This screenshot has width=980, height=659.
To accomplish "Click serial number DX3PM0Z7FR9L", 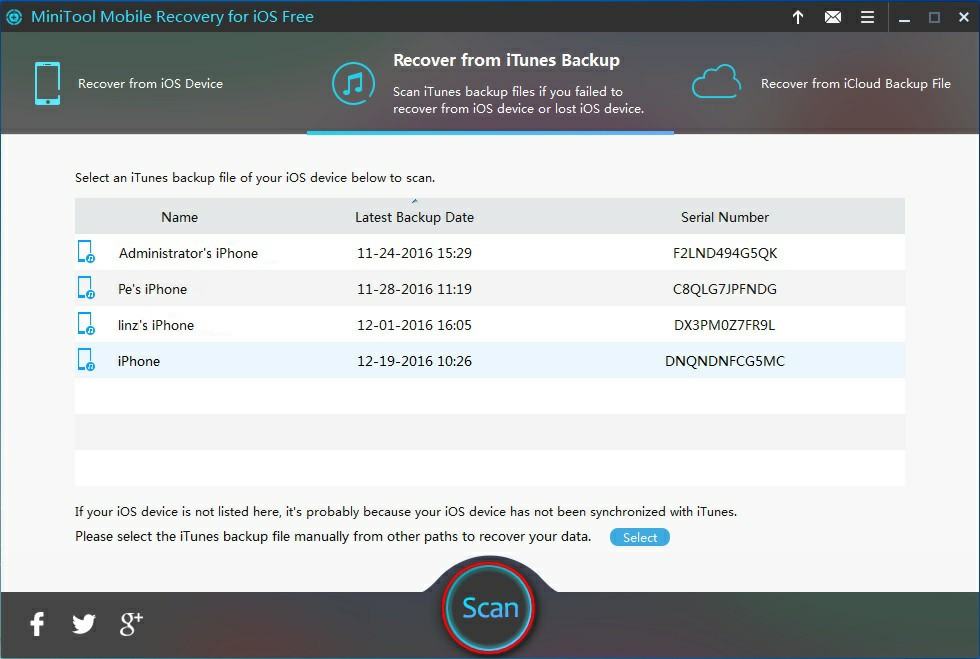I will pos(724,325).
